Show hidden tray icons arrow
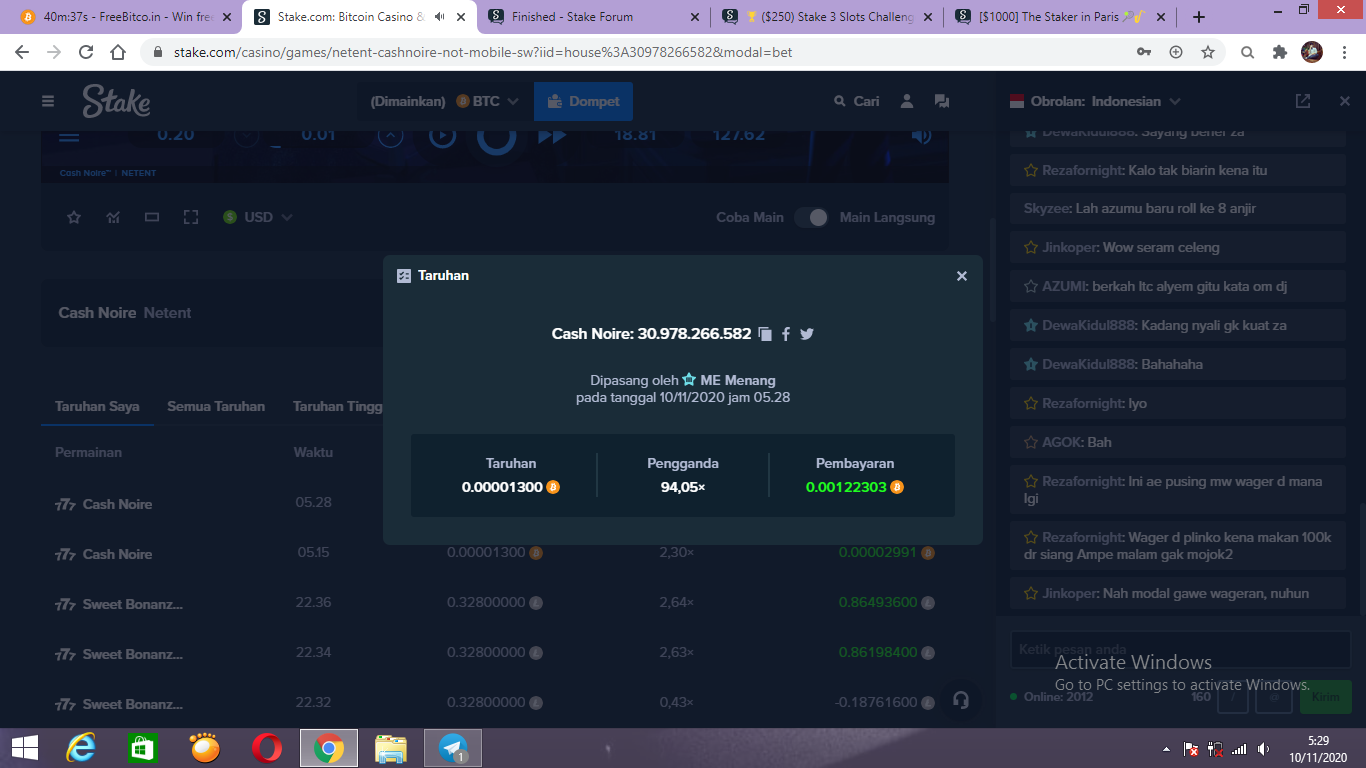1366x768 pixels. pos(1166,749)
